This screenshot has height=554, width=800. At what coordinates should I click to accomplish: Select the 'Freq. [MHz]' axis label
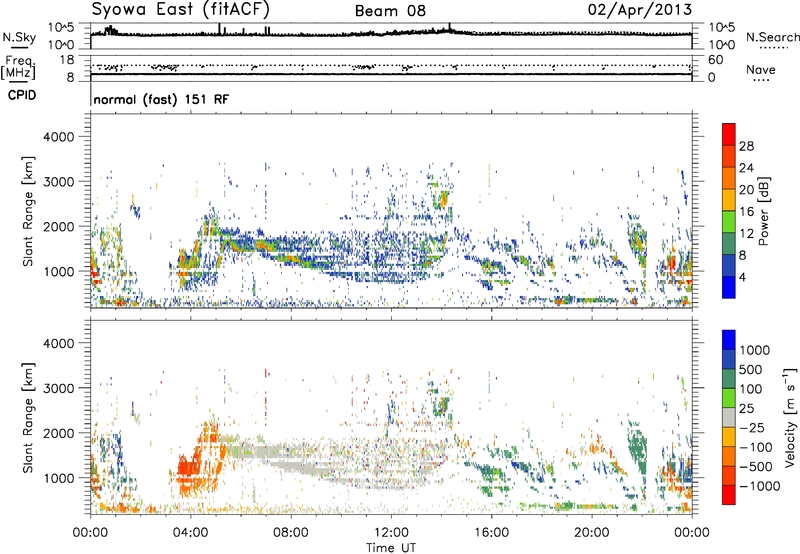(x=18, y=68)
